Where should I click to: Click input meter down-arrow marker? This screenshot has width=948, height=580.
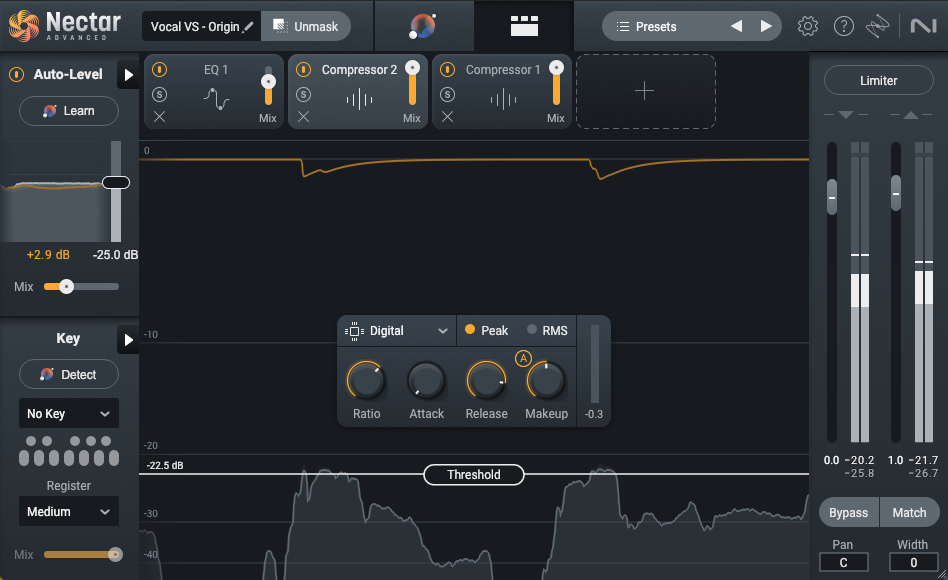pyautogui.click(x=846, y=115)
